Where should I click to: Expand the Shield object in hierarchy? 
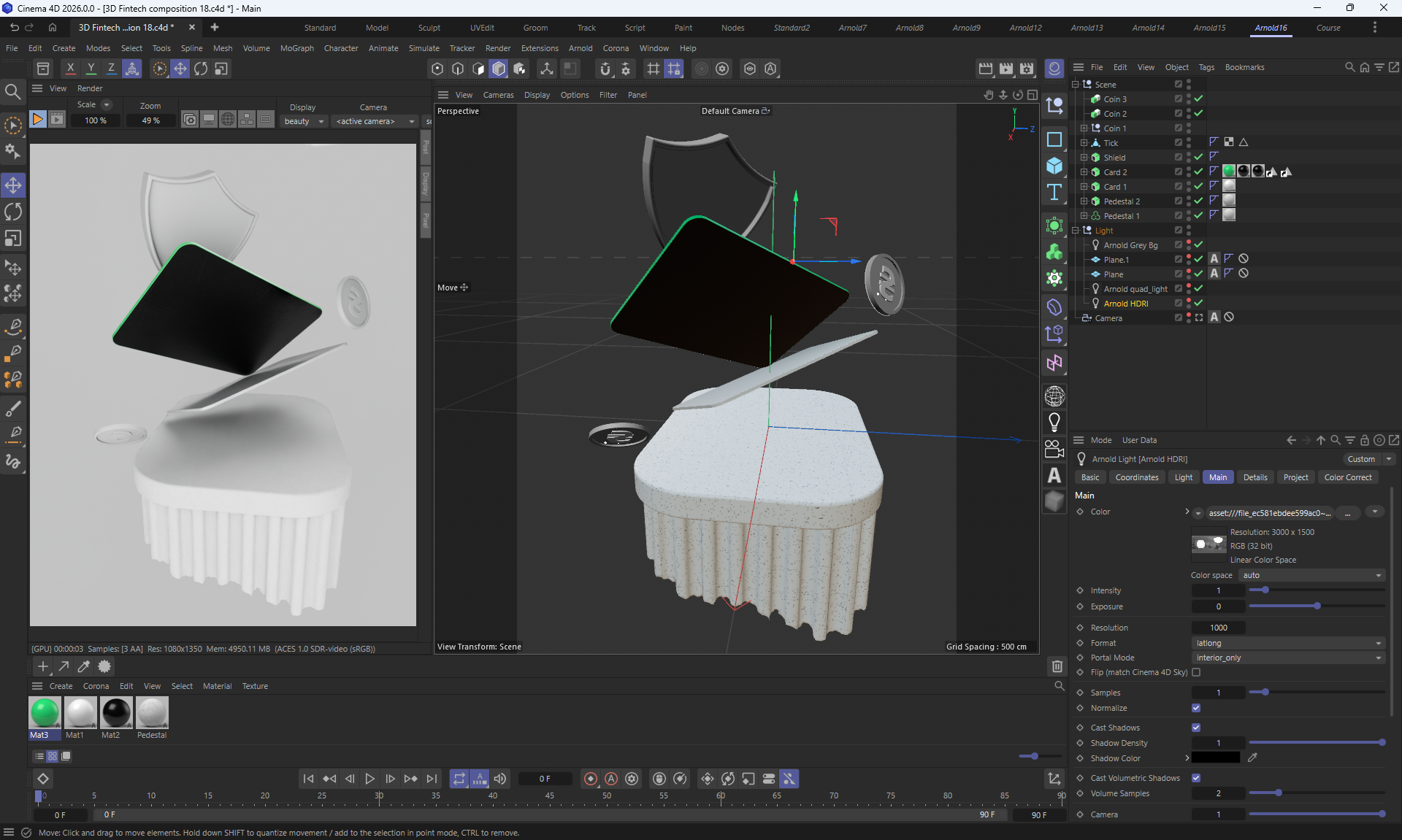[1084, 158]
